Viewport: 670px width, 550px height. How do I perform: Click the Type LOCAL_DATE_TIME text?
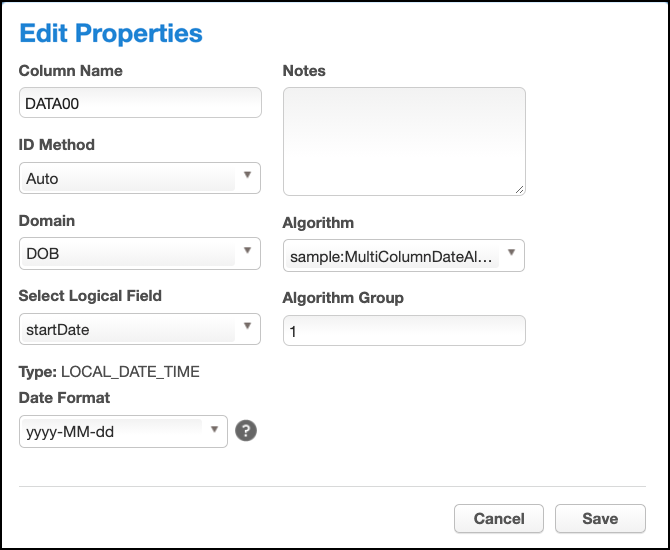click(110, 372)
